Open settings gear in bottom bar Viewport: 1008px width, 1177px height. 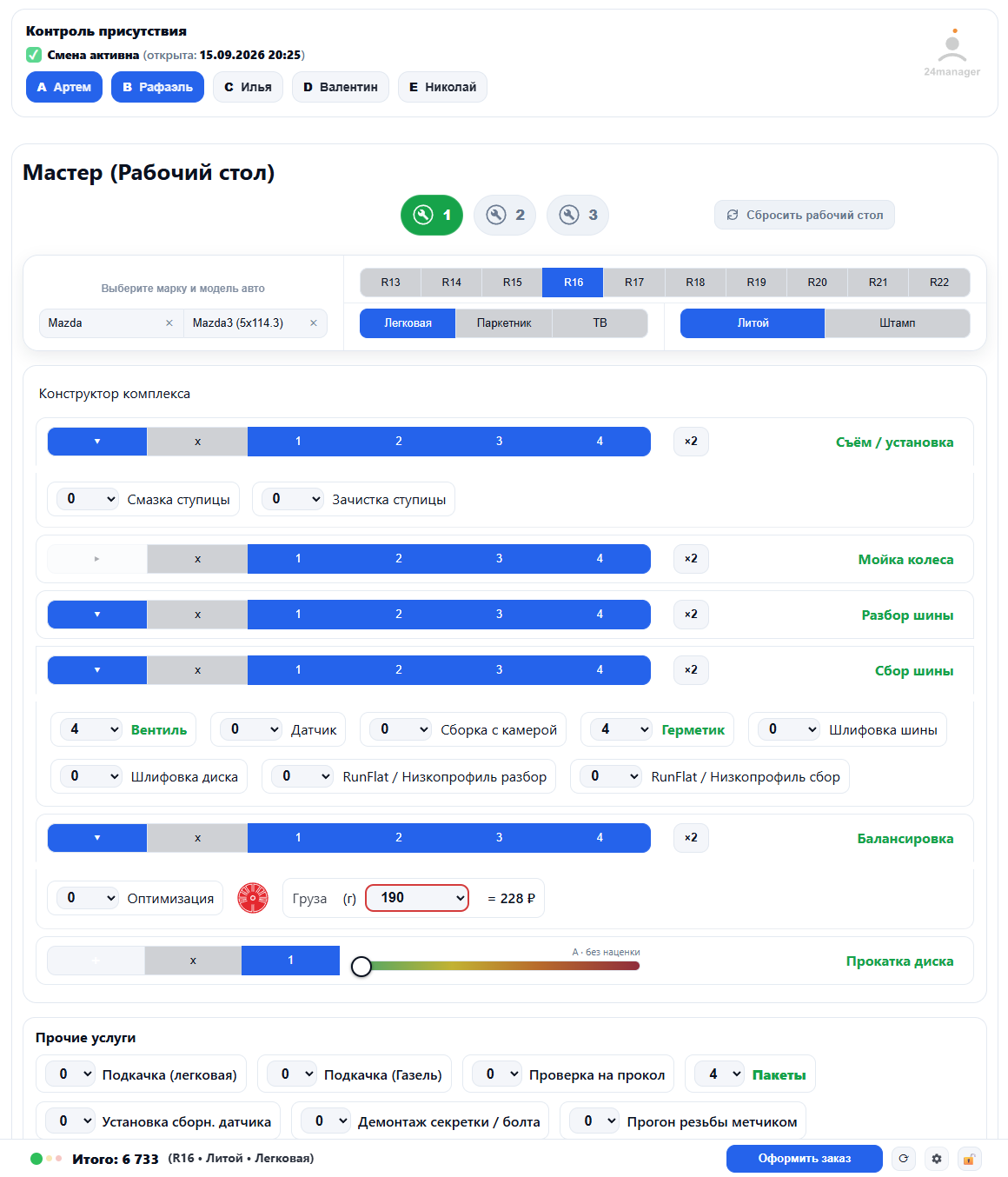[937, 1159]
